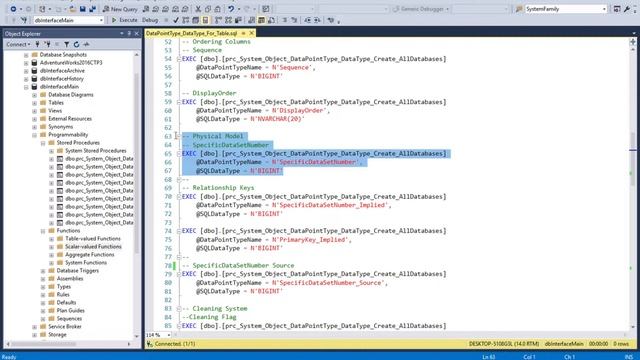This screenshot has height=360, width=640.
Task: Click the Save All icon
Action: point(93,9)
